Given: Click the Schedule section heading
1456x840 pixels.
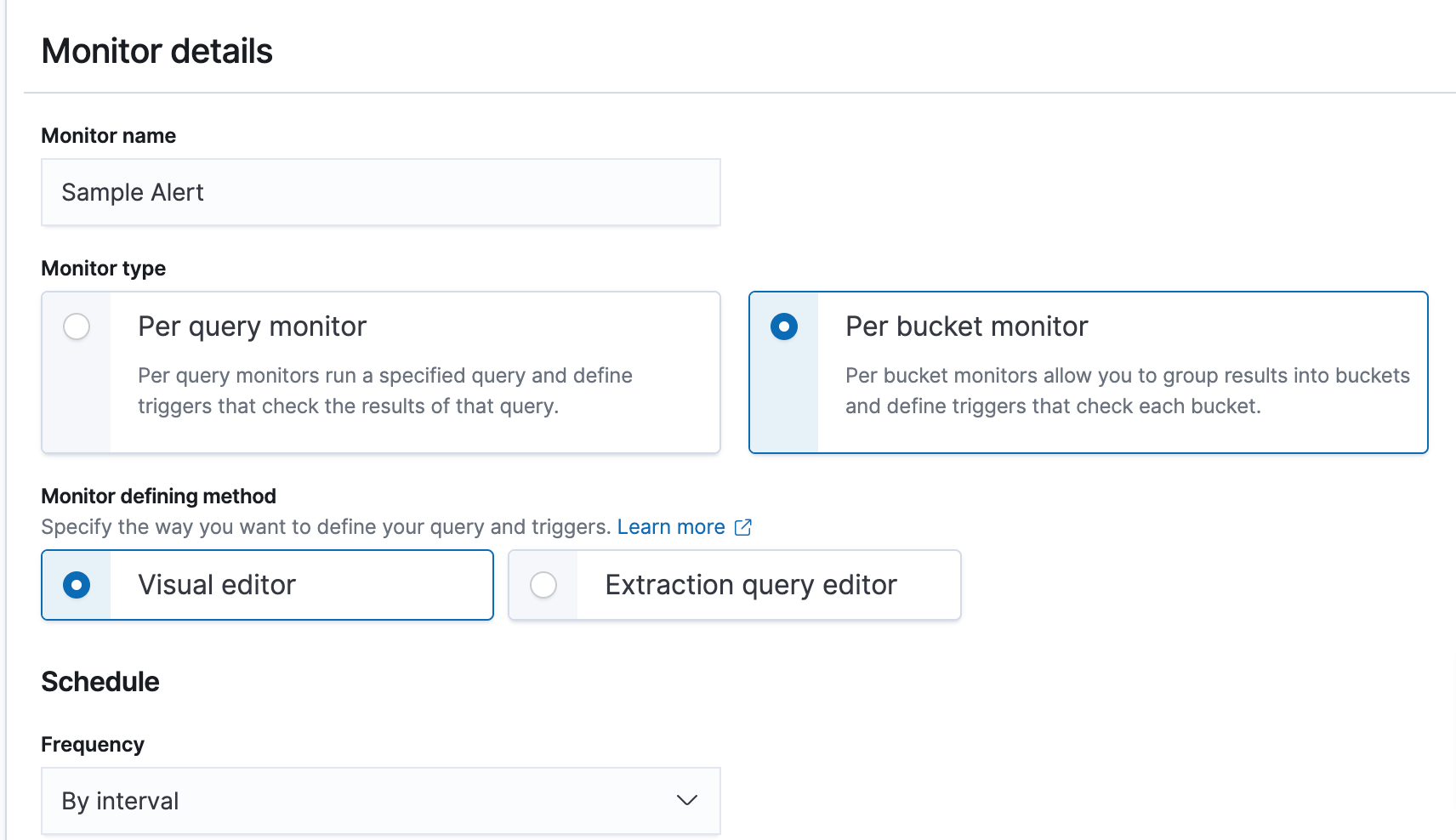Looking at the screenshot, I should (100, 682).
